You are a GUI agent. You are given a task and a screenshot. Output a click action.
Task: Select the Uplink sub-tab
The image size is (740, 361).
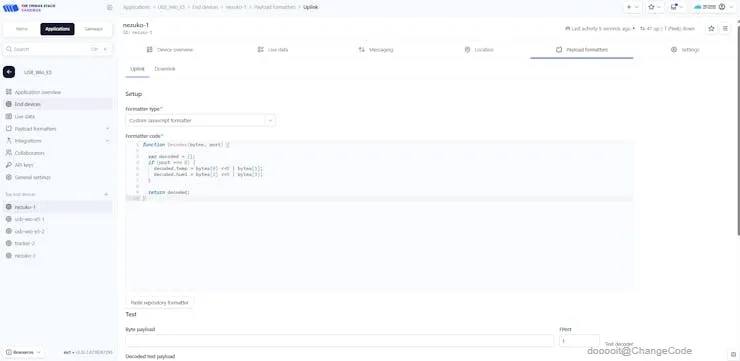coord(137,69)
